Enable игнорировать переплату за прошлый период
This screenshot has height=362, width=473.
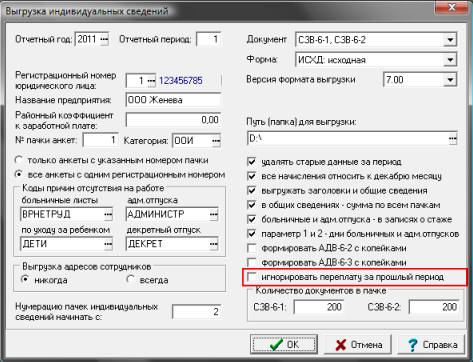point(252,277)
